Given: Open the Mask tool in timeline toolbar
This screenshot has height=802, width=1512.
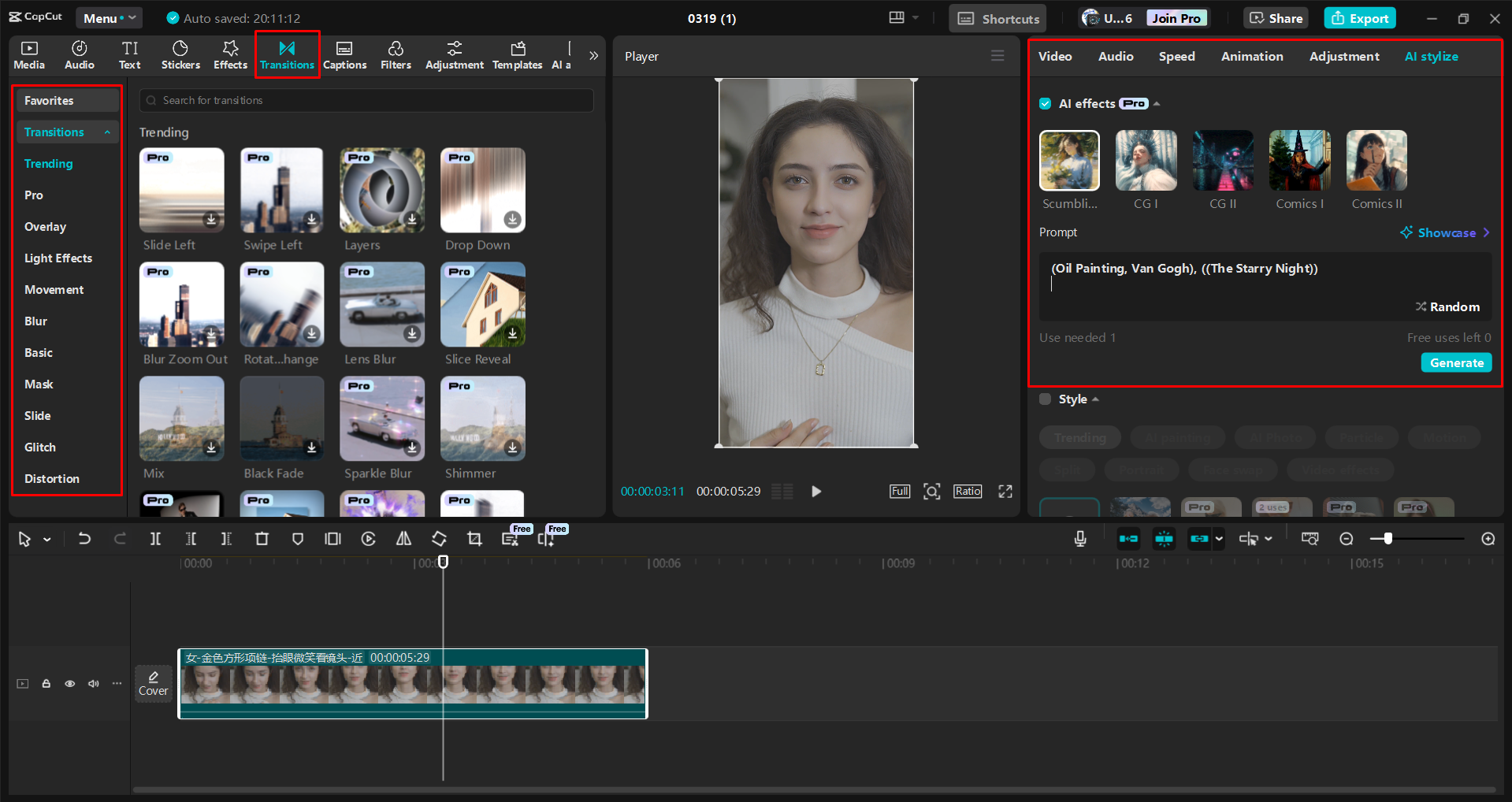Looking at the screenshot, I should pyautogui.click(x=297, y=539).
